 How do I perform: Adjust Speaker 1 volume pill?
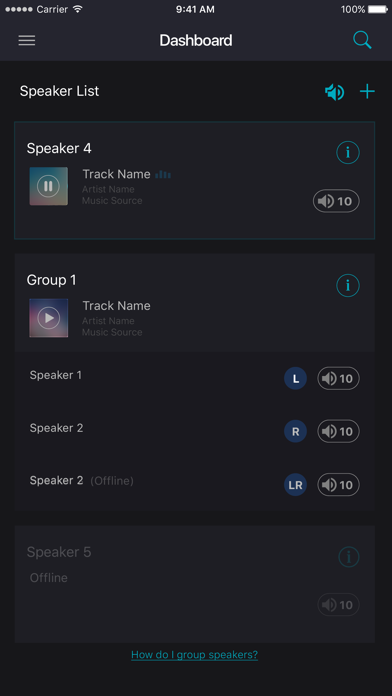tap(338, 378)
